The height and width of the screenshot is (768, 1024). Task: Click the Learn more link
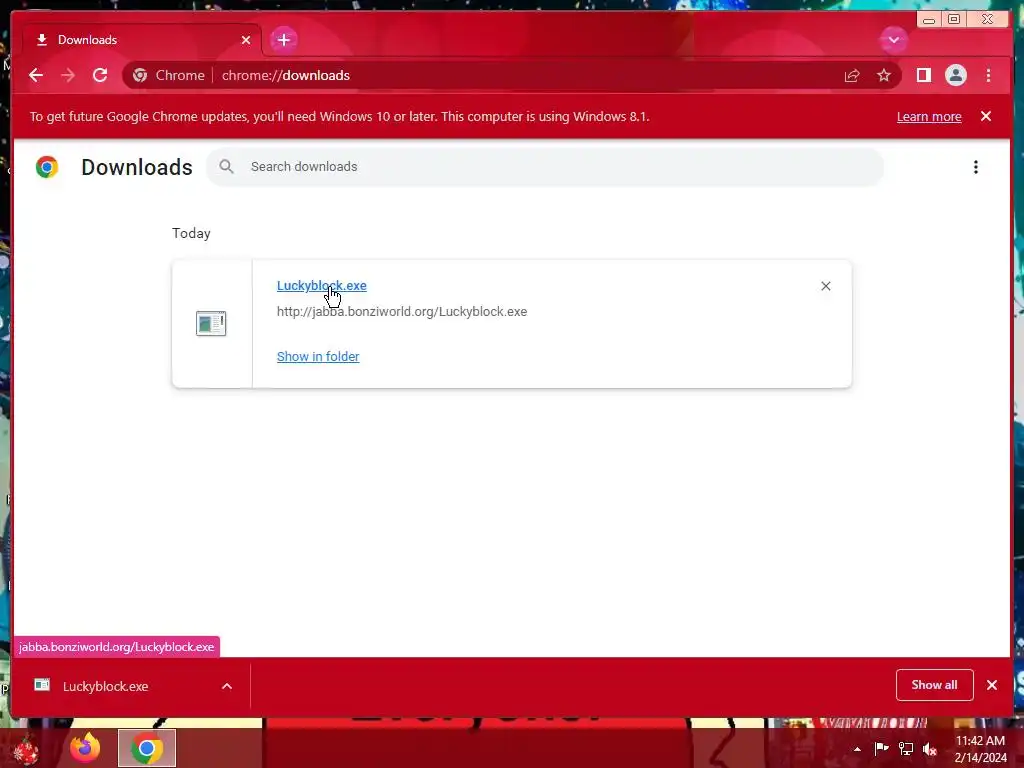pyautogui.click(x=929, y=116)
